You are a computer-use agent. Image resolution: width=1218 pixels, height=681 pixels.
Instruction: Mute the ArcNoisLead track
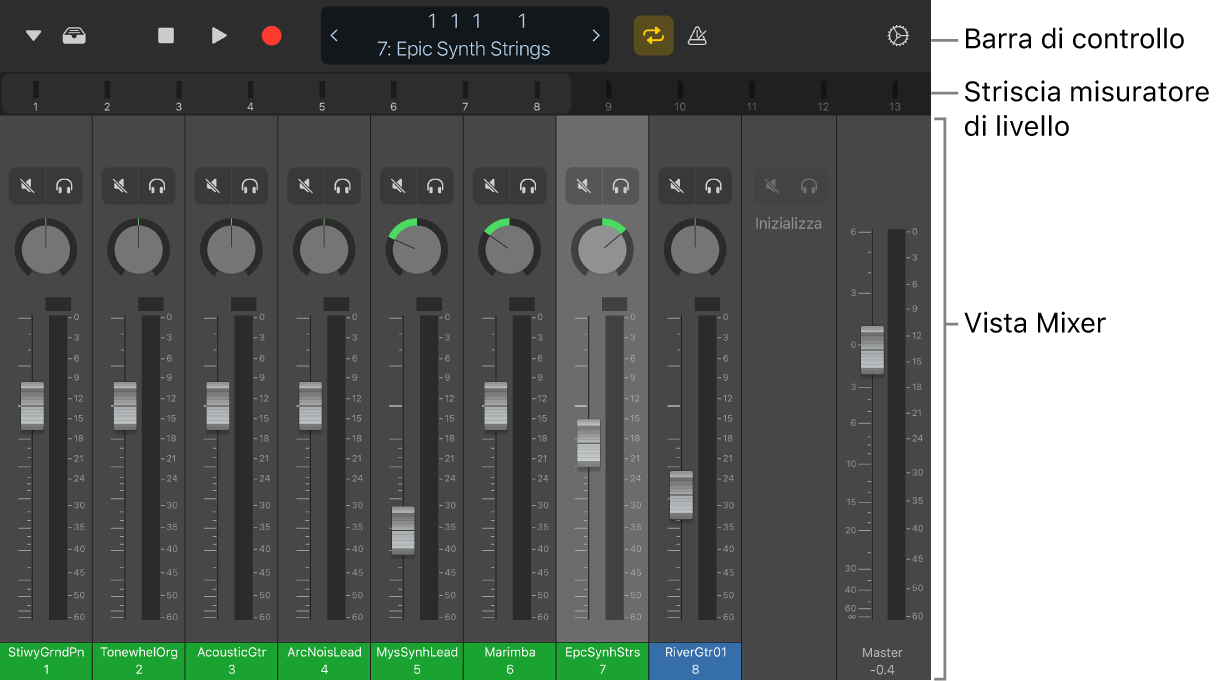(x=305, y=185)
